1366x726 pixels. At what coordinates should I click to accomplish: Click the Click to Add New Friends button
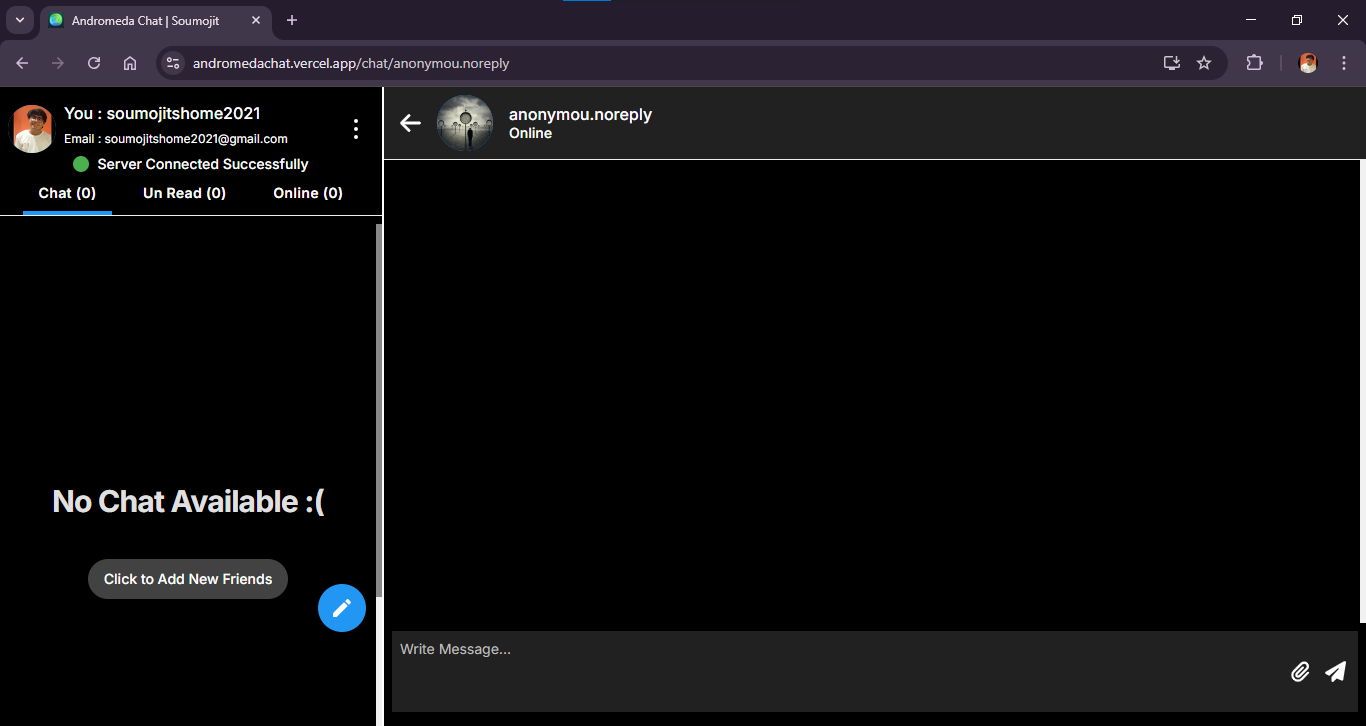[187, 579]
